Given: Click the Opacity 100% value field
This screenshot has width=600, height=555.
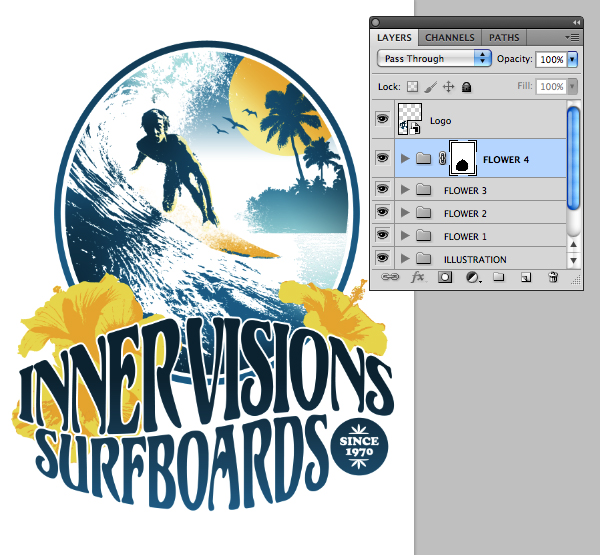Looking at the screenshot, I should [x=551, y=59].
